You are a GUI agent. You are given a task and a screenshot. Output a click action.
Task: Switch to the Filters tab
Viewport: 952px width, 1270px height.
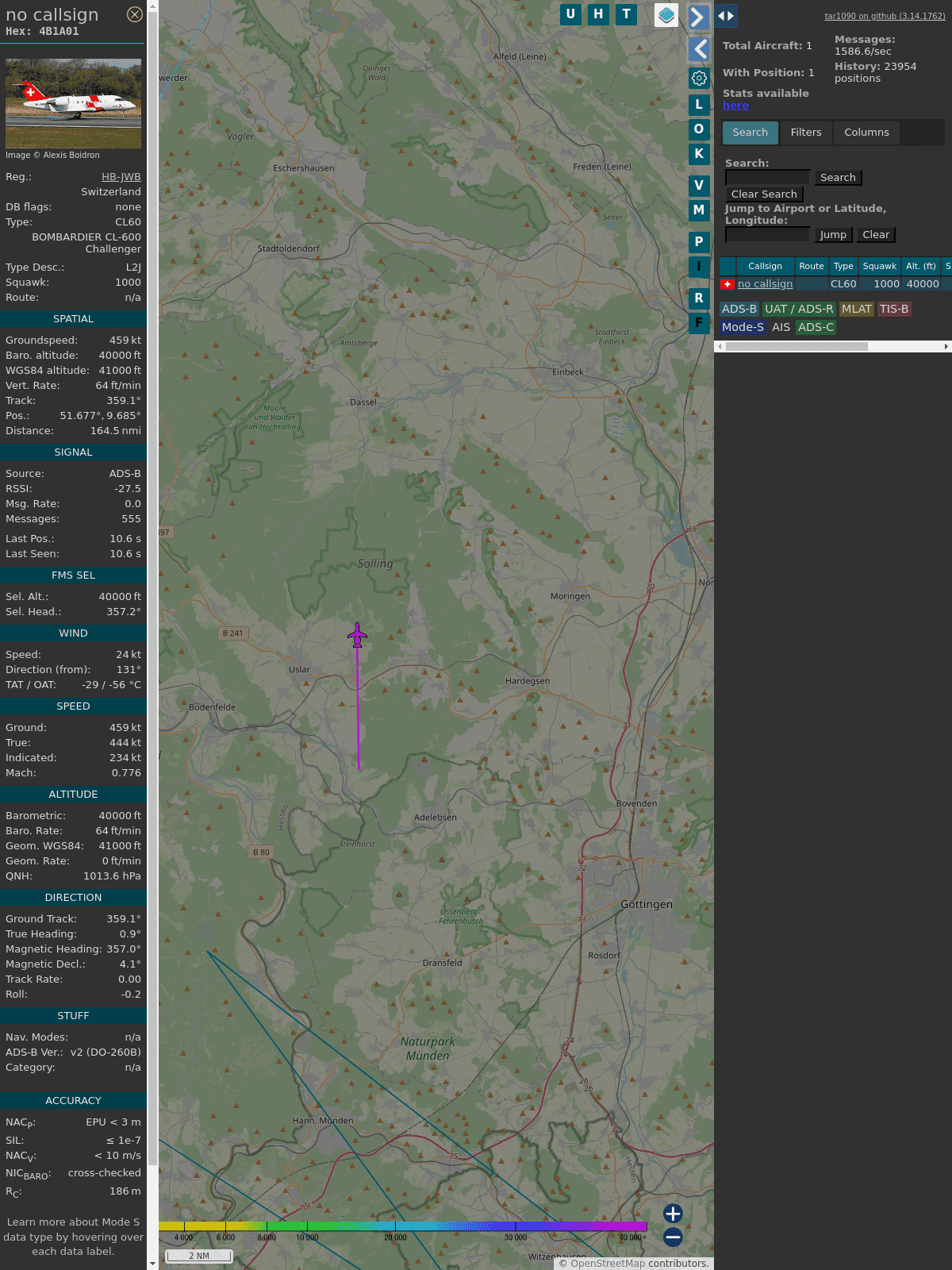pos(805,133)
